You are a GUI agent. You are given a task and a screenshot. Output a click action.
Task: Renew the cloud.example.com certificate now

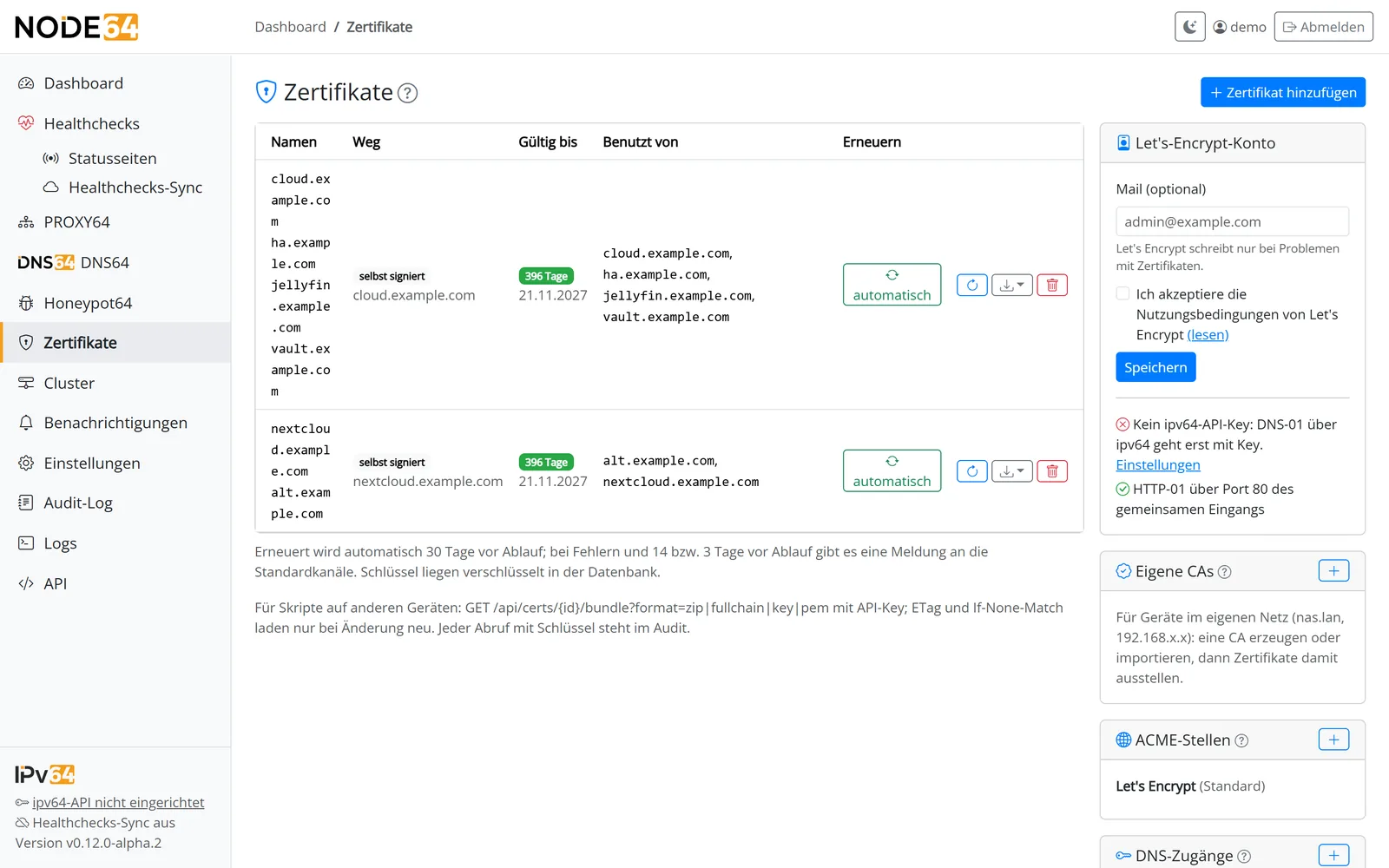[x=972, y=285]
